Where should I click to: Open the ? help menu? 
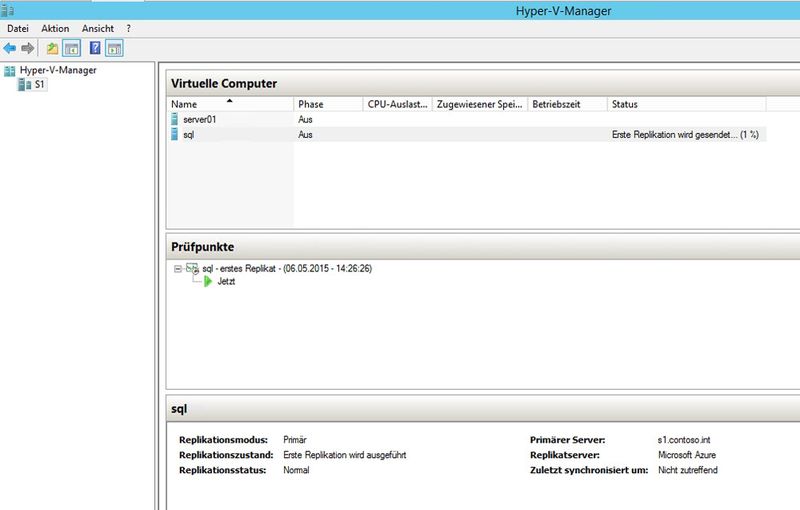[129, 29]
